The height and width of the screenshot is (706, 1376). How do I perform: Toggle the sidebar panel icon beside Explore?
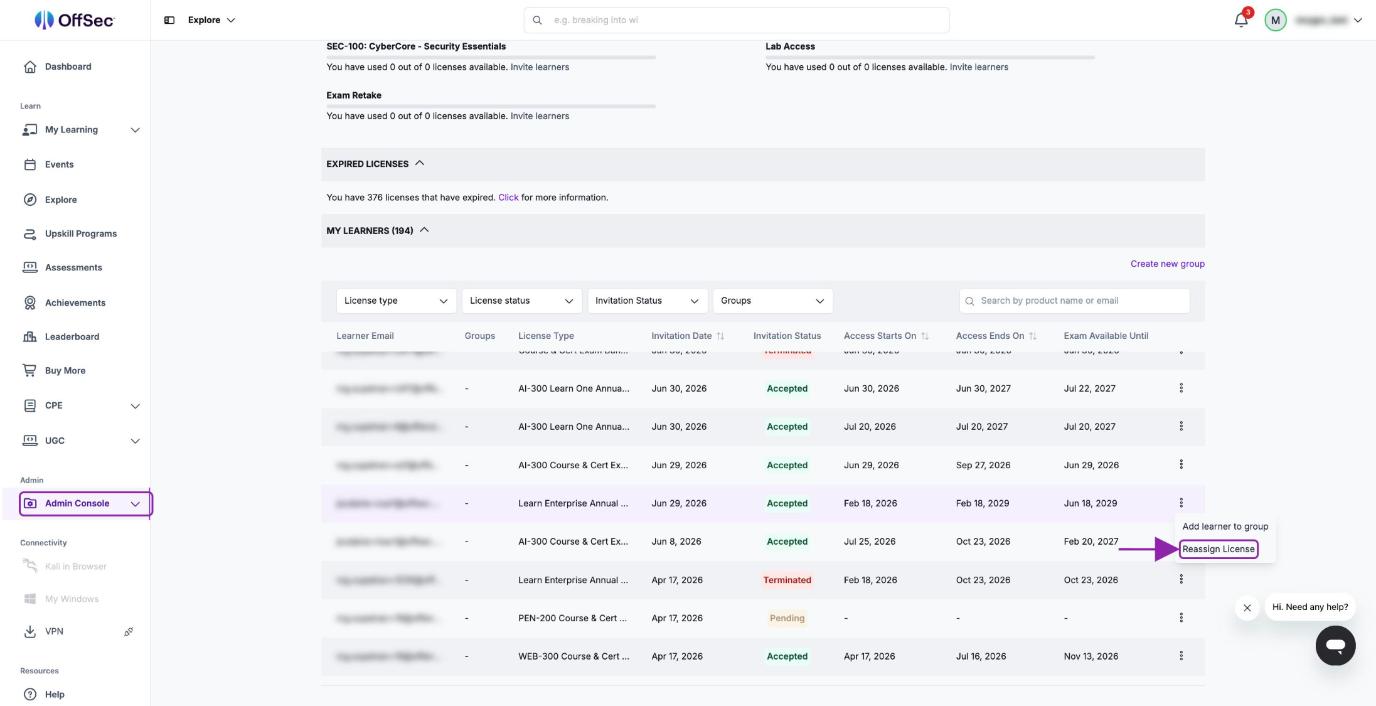(x=169, y=20)
